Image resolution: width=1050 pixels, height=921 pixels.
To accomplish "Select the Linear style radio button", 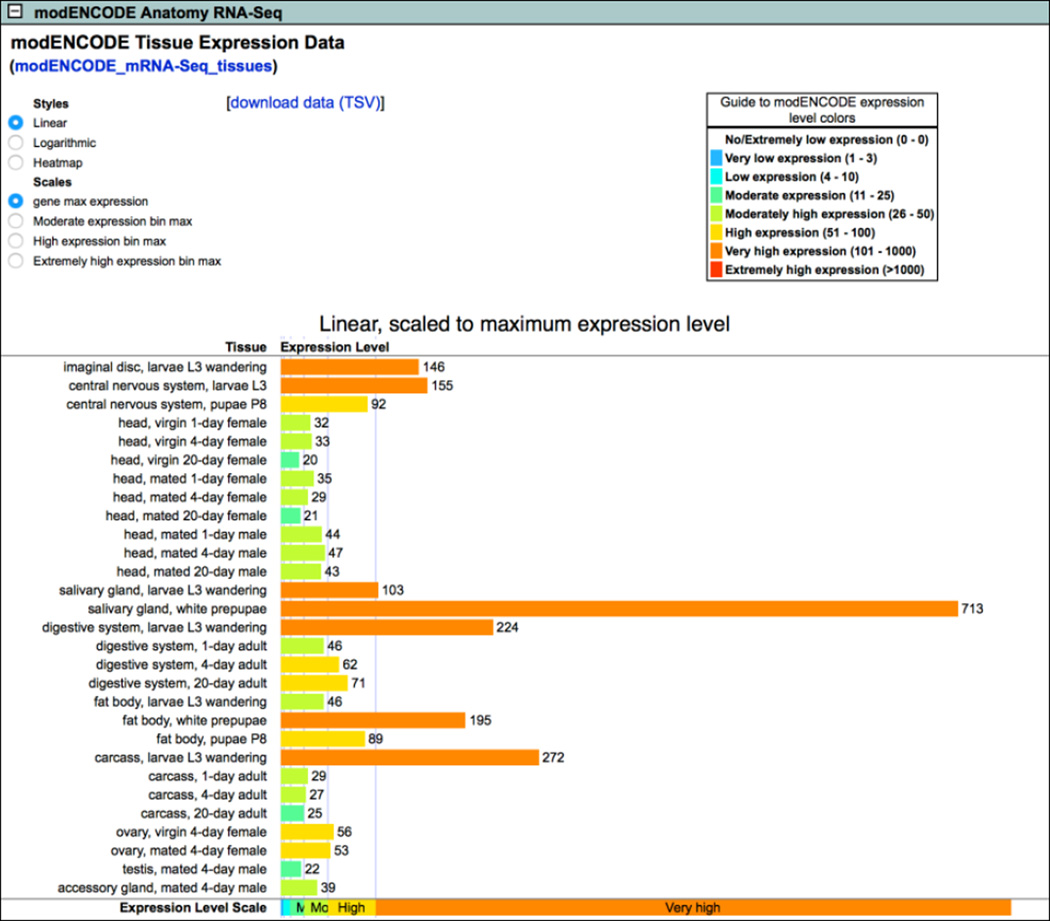I will [15, 123].
